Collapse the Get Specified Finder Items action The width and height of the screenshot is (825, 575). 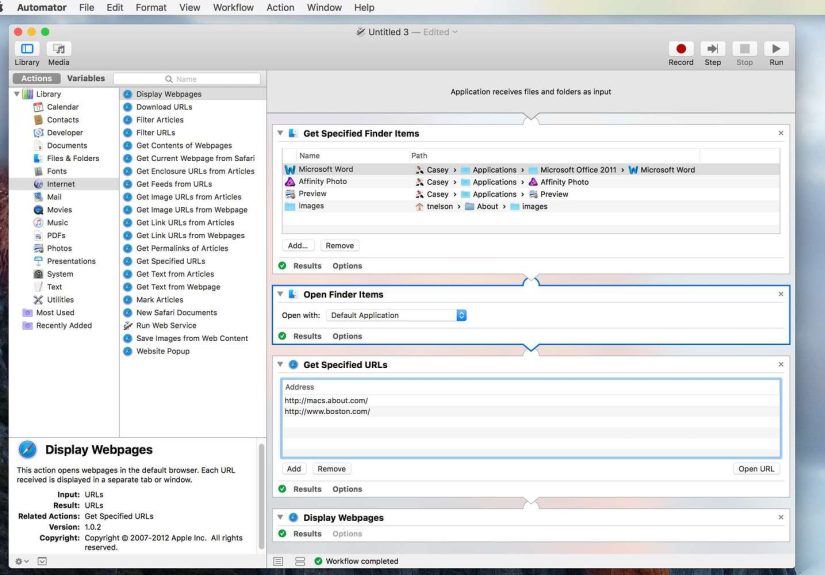click(280, 133)
